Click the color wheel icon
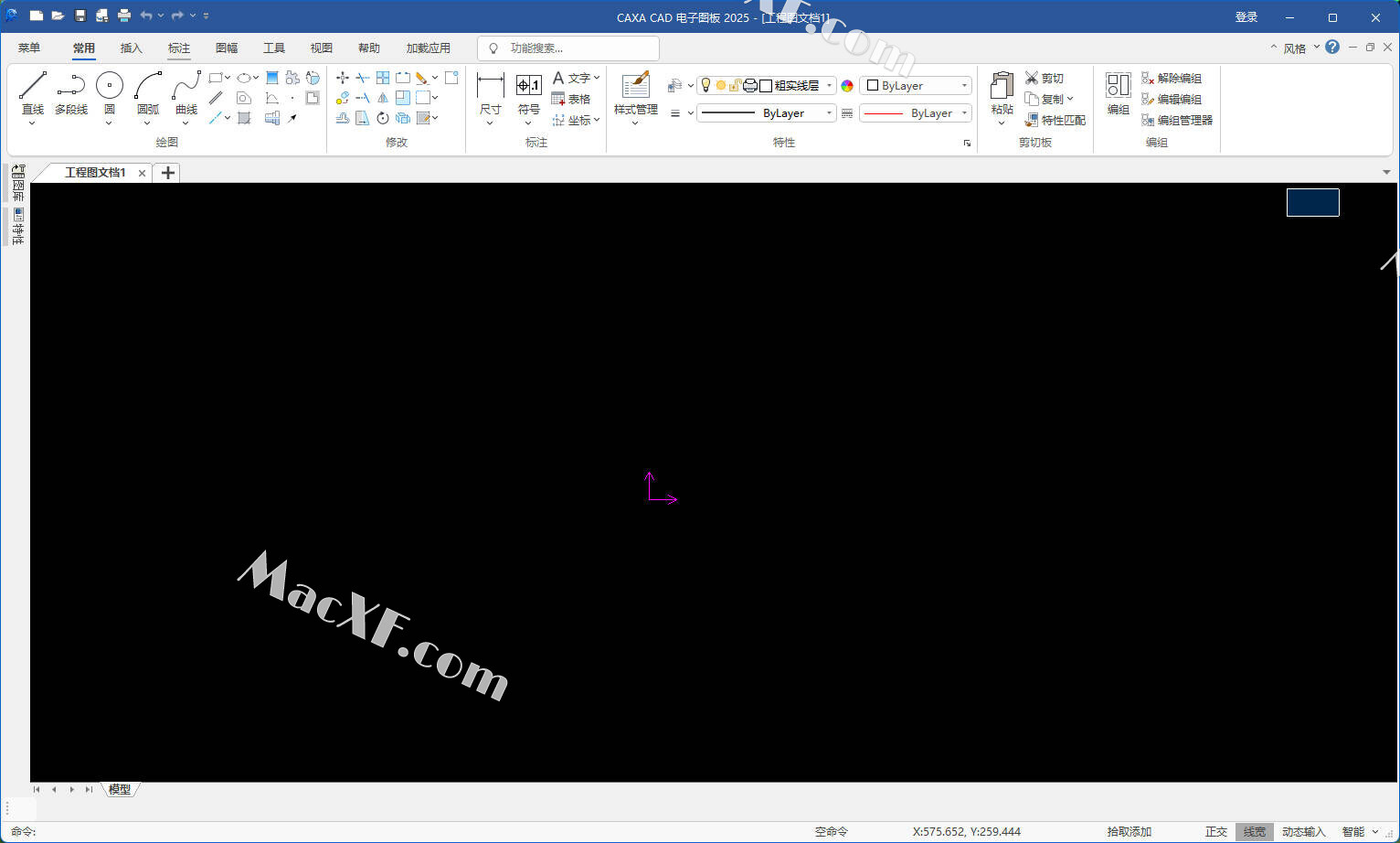The height and width of the screenshot is (843, 1400). coord(847,86)
